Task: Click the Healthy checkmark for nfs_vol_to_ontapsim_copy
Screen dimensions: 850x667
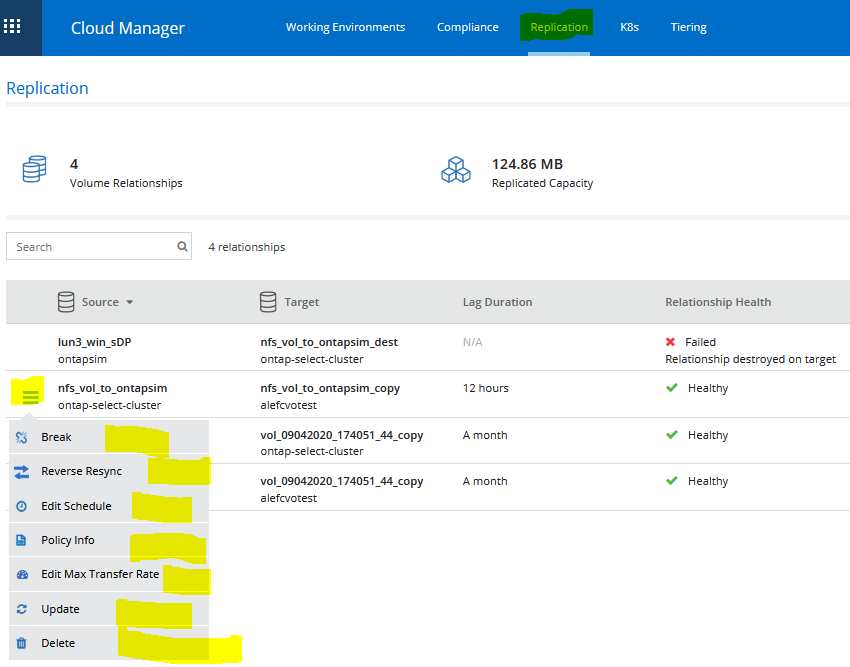Action: point(672,388)
